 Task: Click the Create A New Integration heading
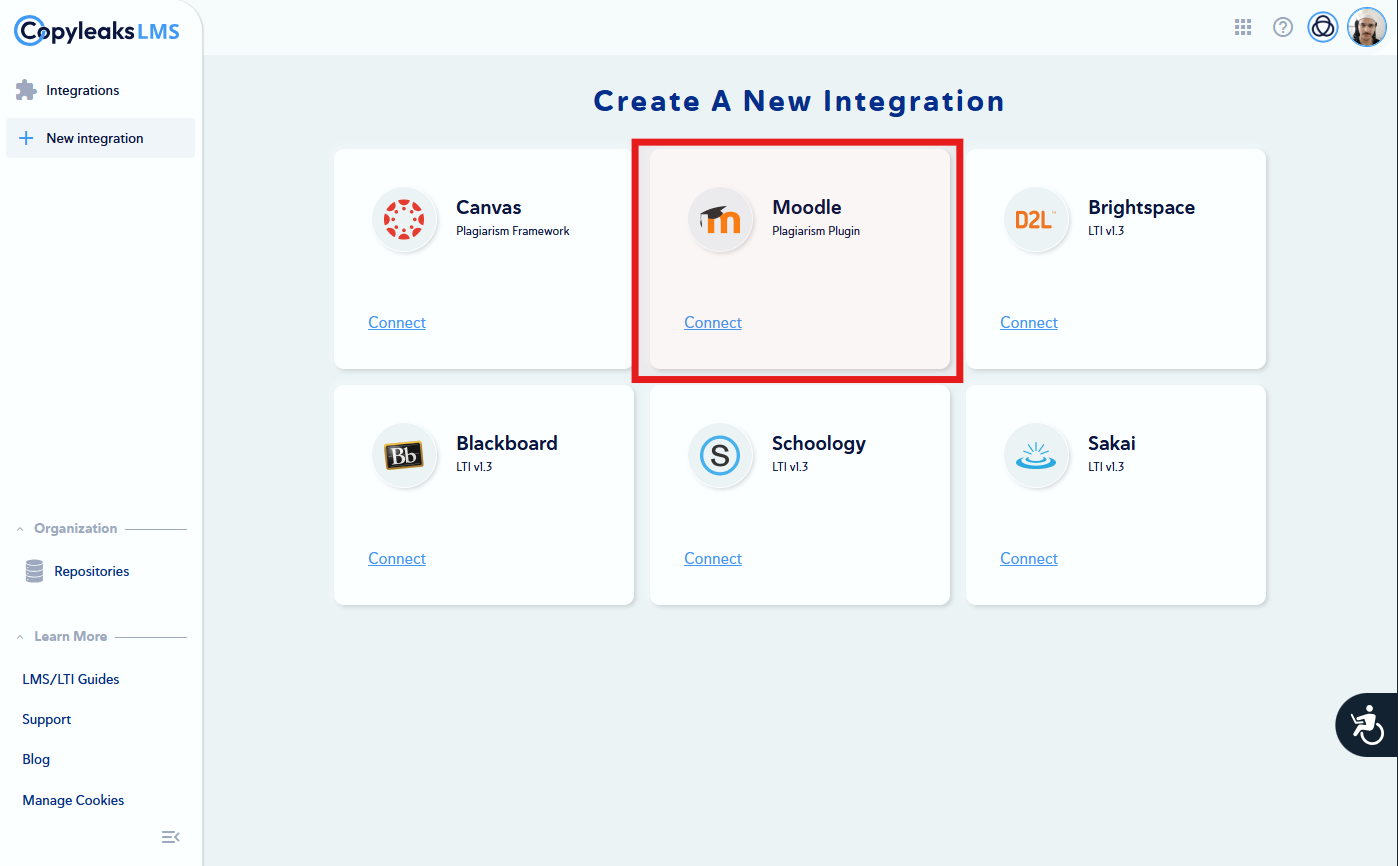point(799,101)
